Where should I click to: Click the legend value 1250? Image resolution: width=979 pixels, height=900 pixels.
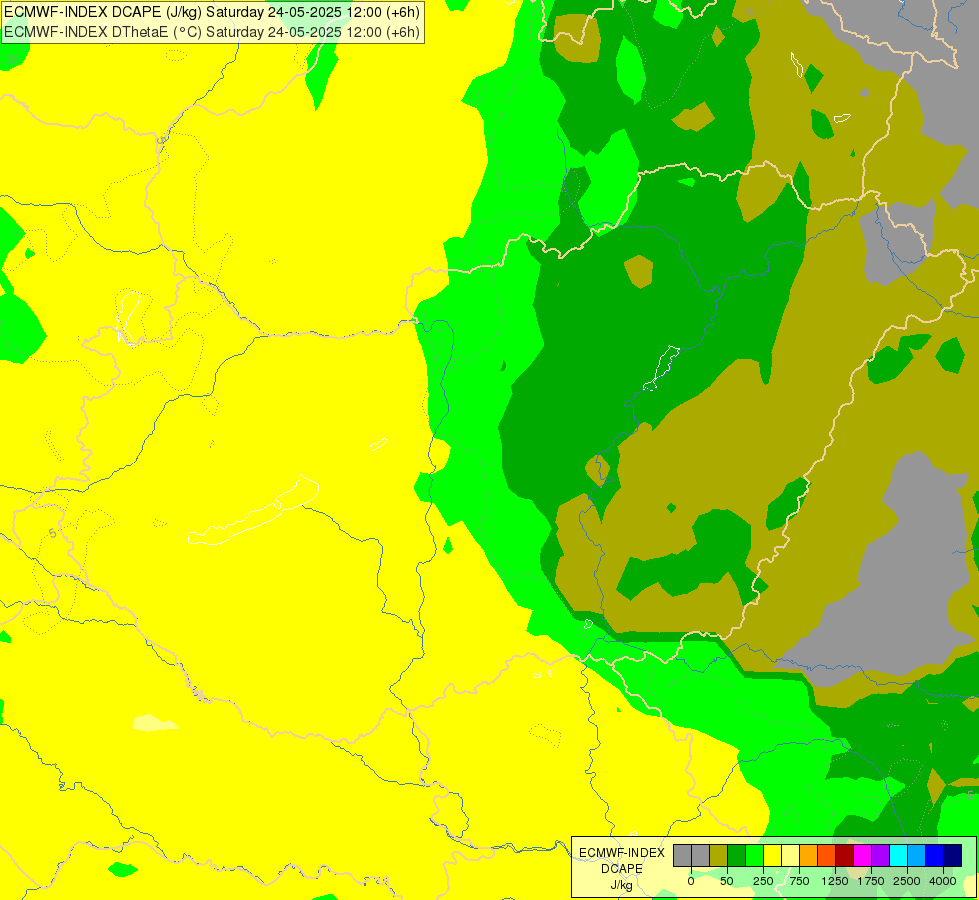pyautogui.click(x=835, y=881)
